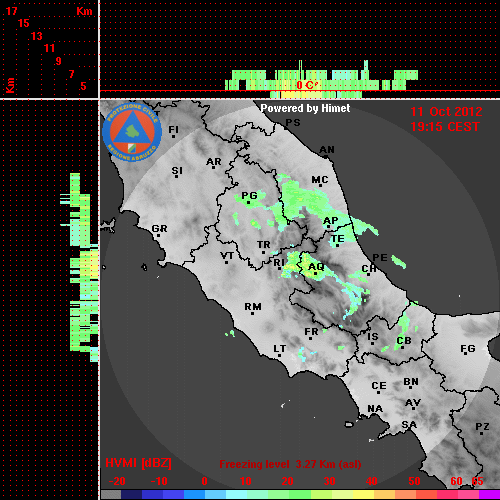Screen dimensions: 500x500
Task: Click the 'HVMI [dBZ]' product label
Action: pyautogui.click(x=138, y=463)
